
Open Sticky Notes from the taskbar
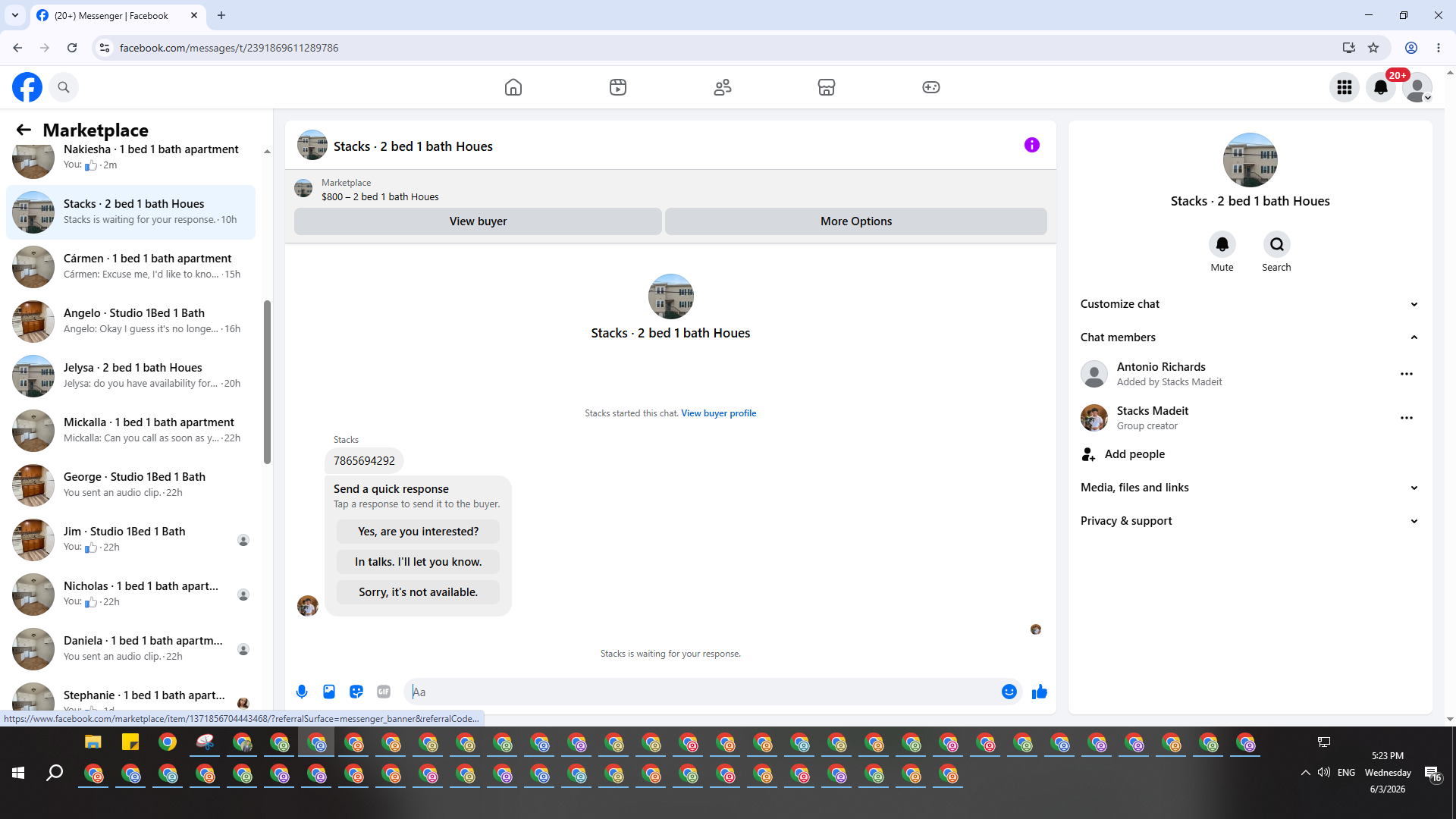coord(130,742)
